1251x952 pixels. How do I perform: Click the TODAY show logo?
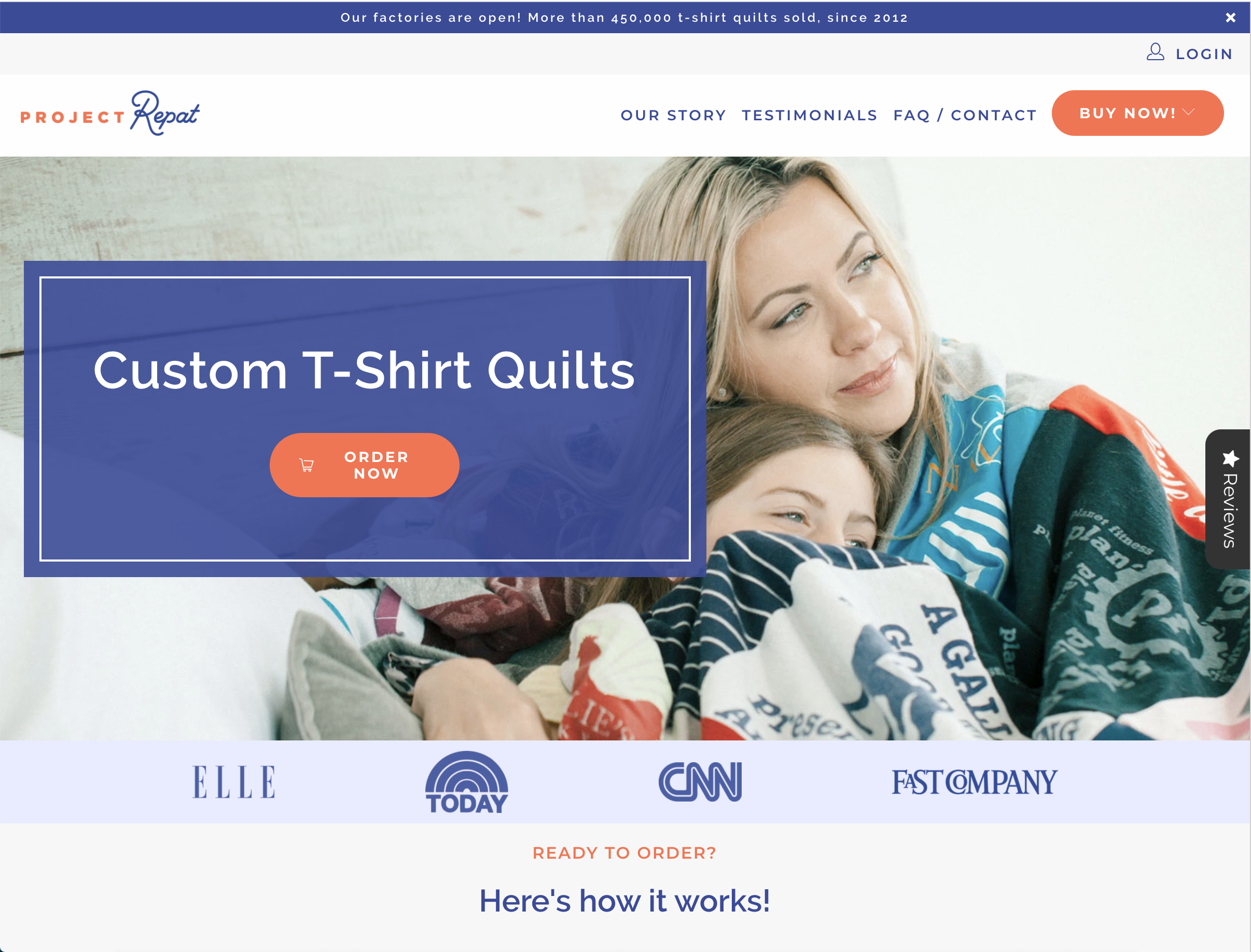click(466, 782)
